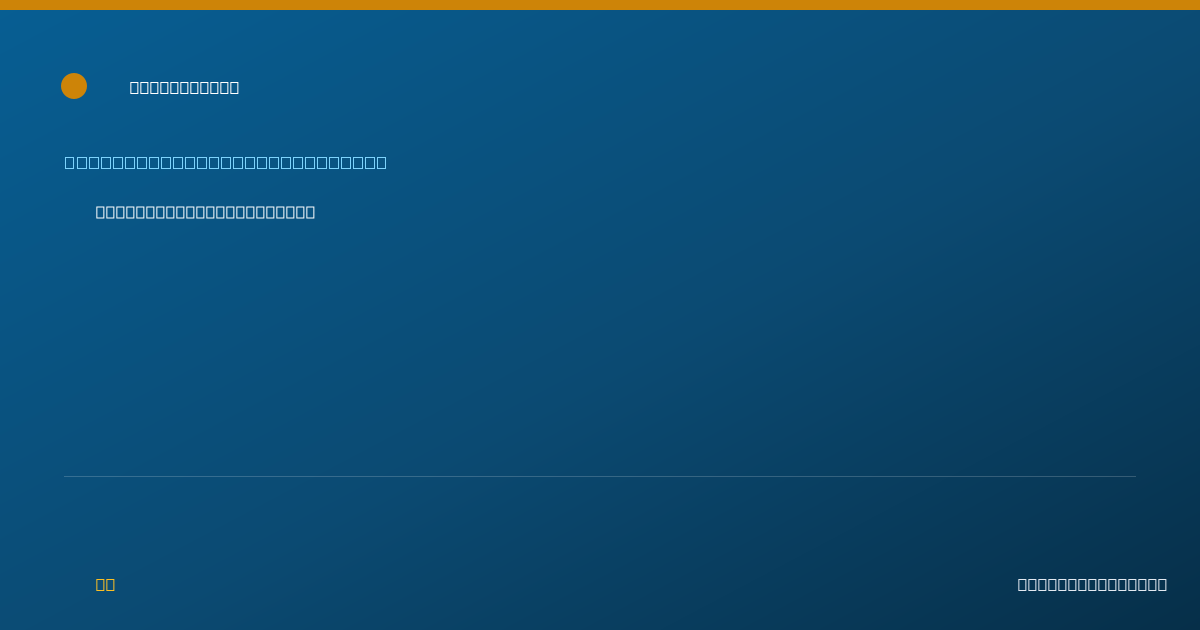The height and width of the screenshot is (630, 1200).
Task: Click the short yellow label at bottom left
Action: [x=105, y=584]
